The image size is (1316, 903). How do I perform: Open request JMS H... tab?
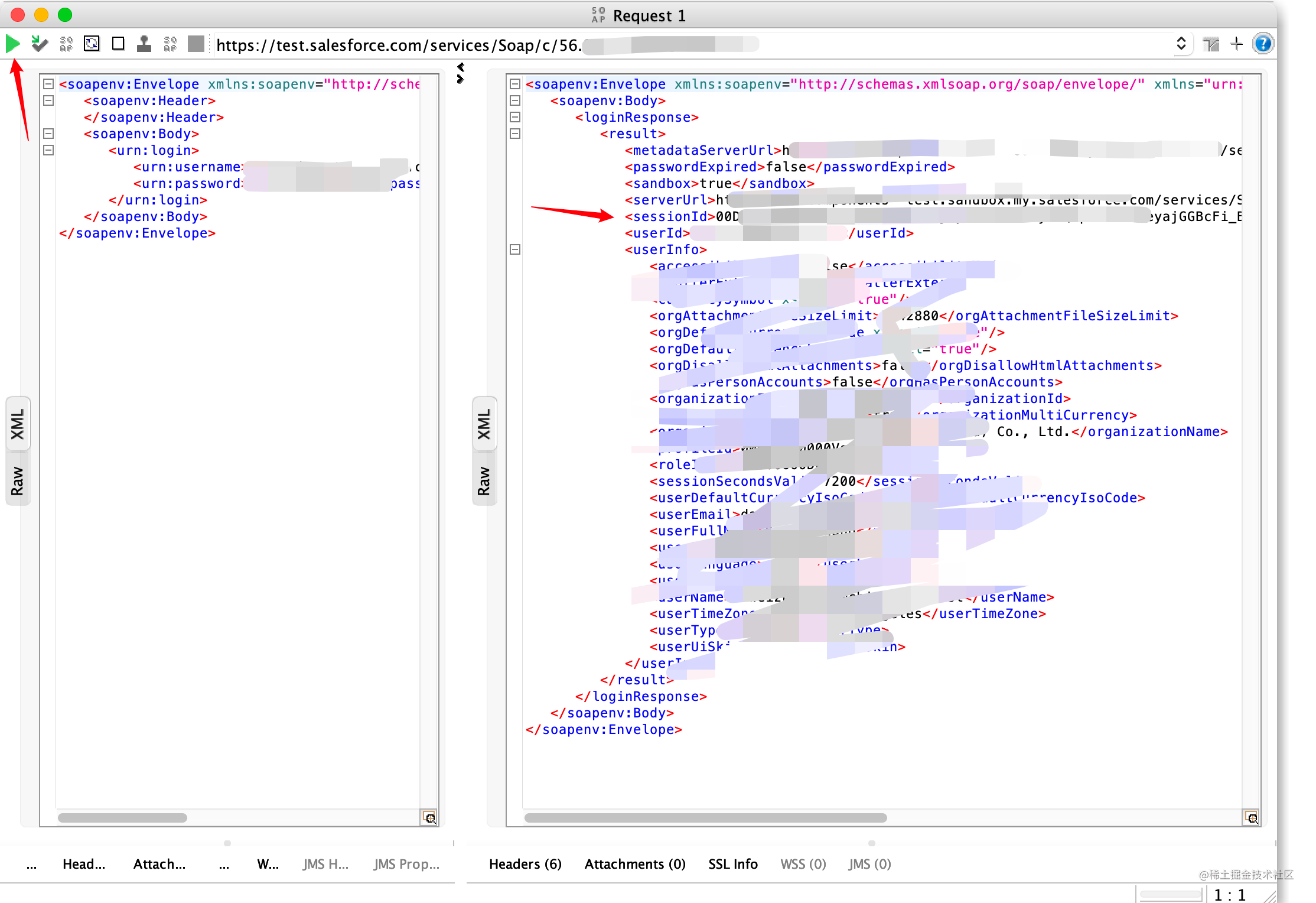(x=325, y=864)
